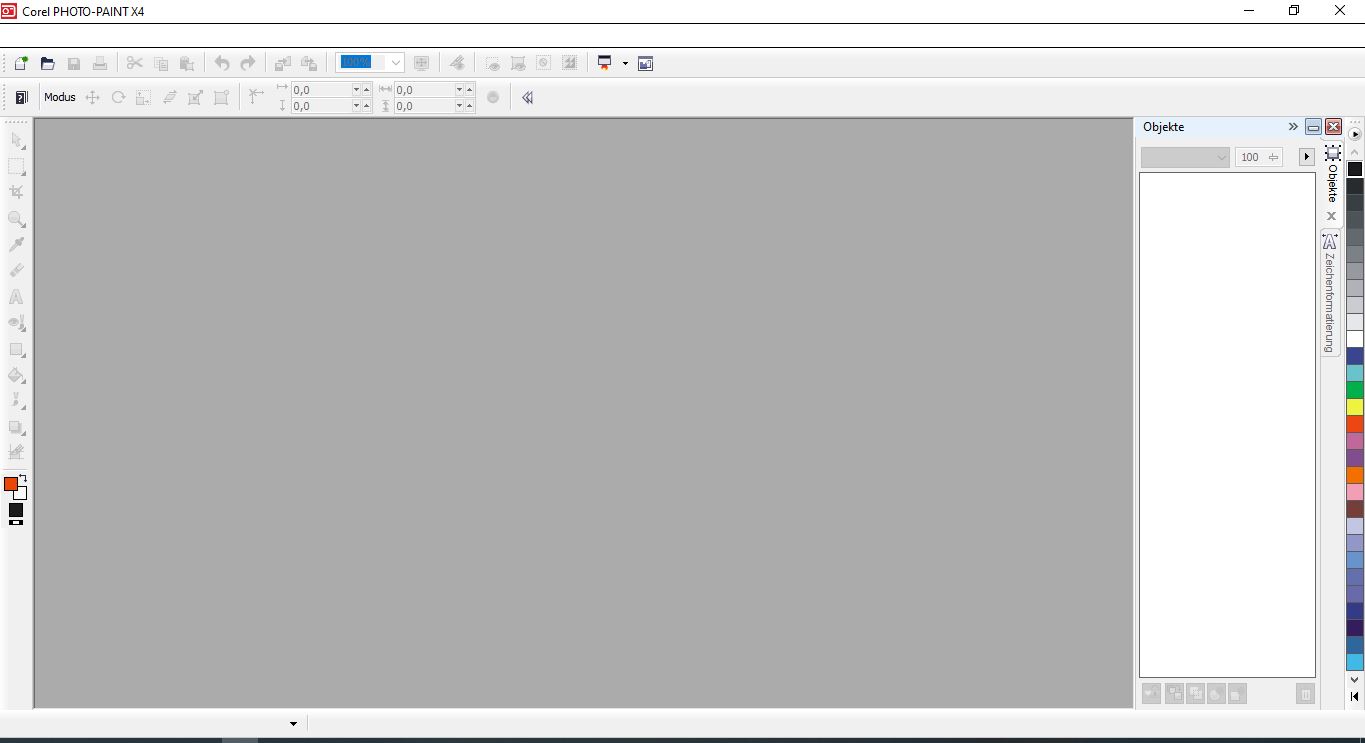
Task: Select the Object Pick tool
Action: coord(16,140)
